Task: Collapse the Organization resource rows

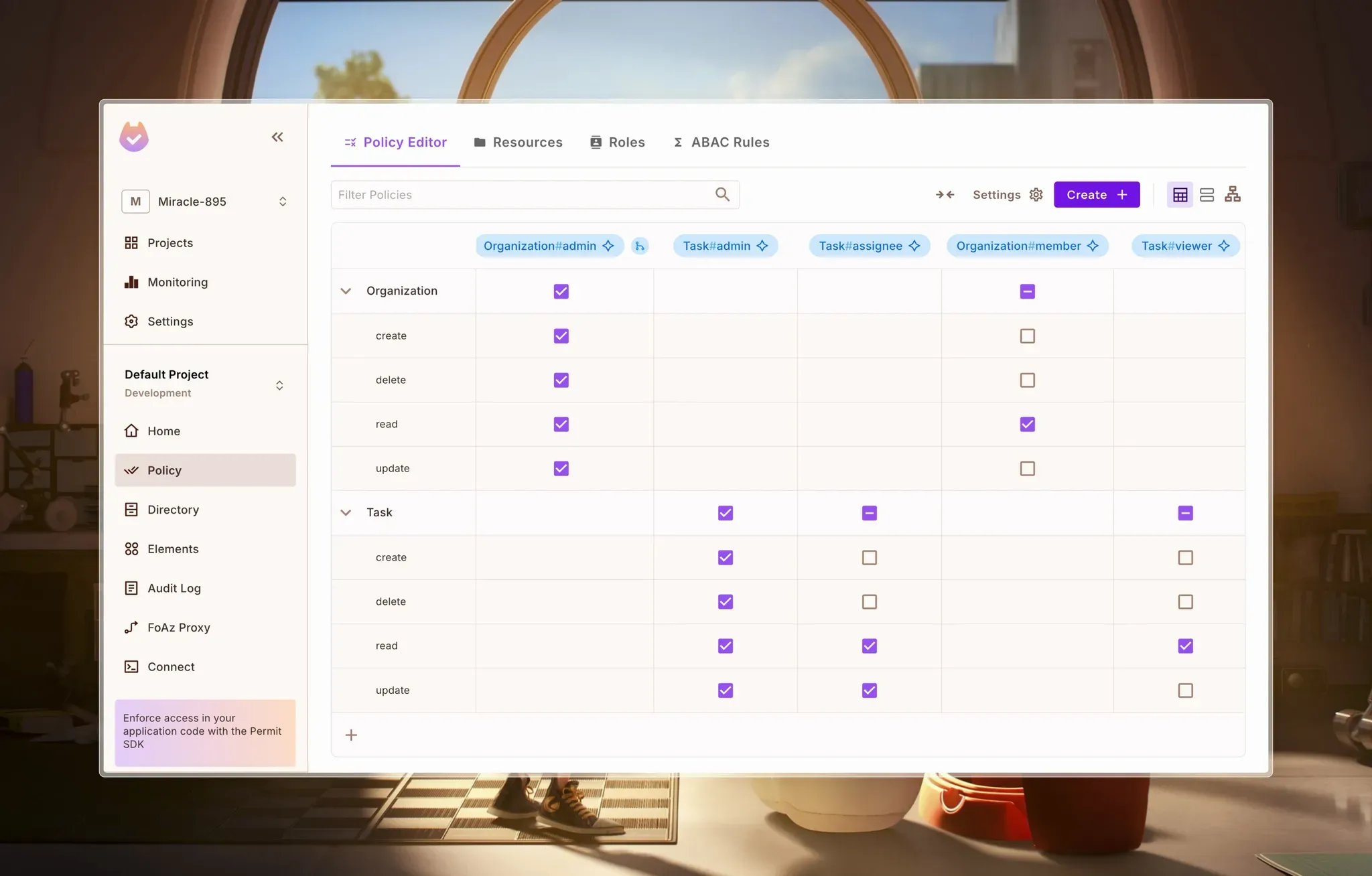Action: (346, 291)
